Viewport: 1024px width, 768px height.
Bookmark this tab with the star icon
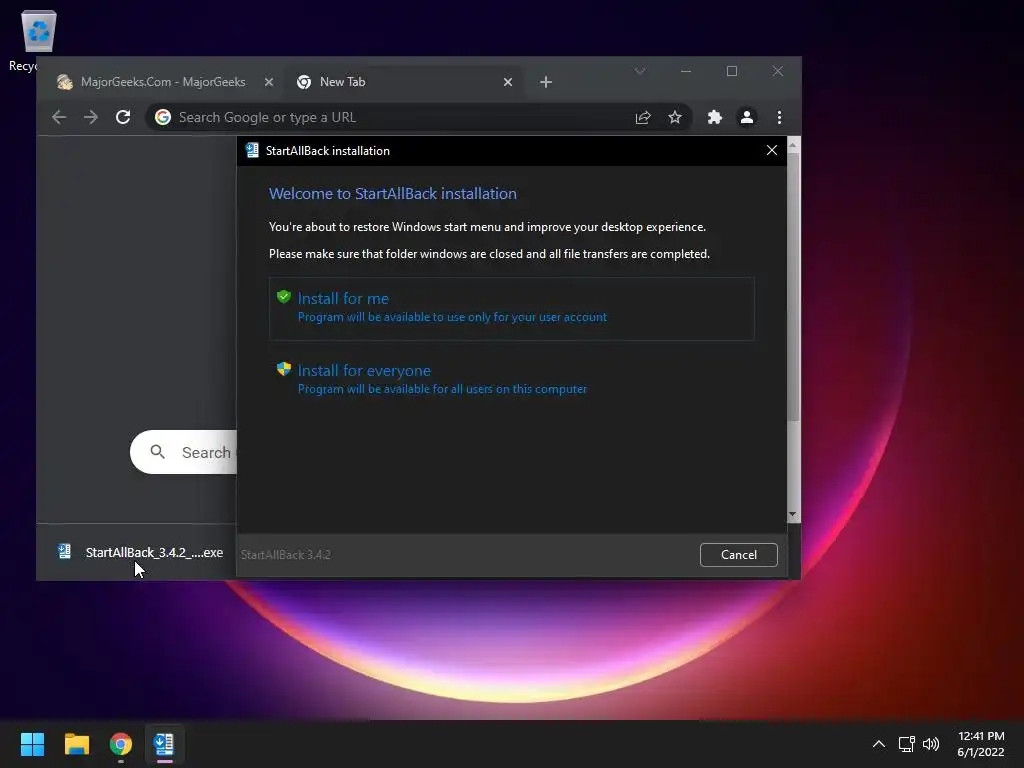(675, 117)
